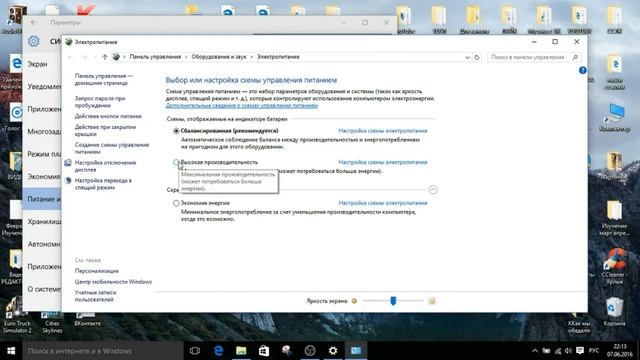
Task: Click Hardware and Sound breadcrumb segment
Action: coord(219,57)
